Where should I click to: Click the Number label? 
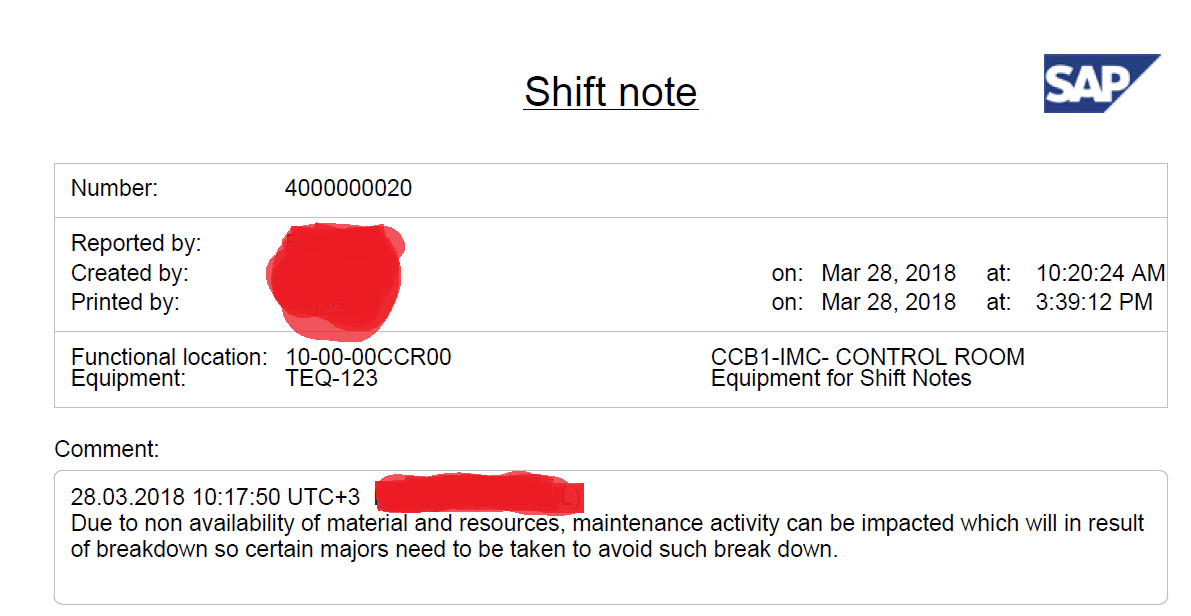114,188
